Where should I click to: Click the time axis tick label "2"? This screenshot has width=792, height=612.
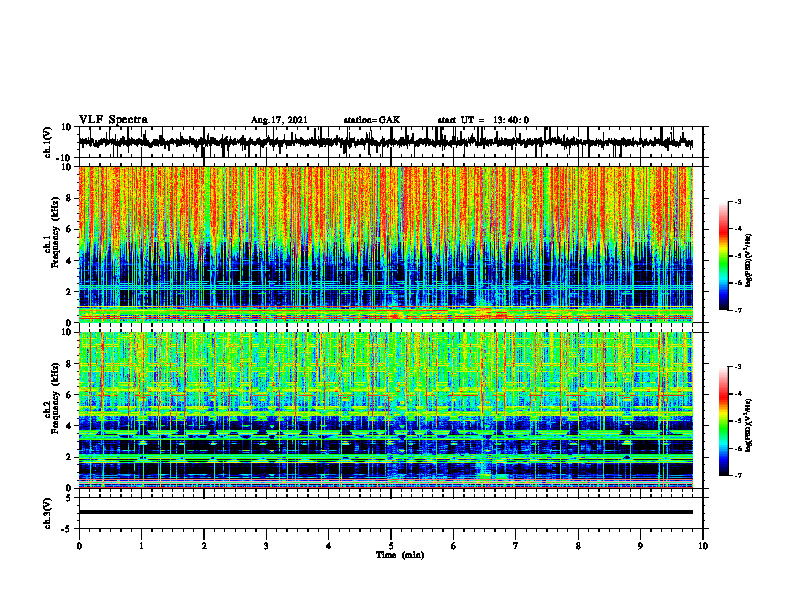pos(204,546)
